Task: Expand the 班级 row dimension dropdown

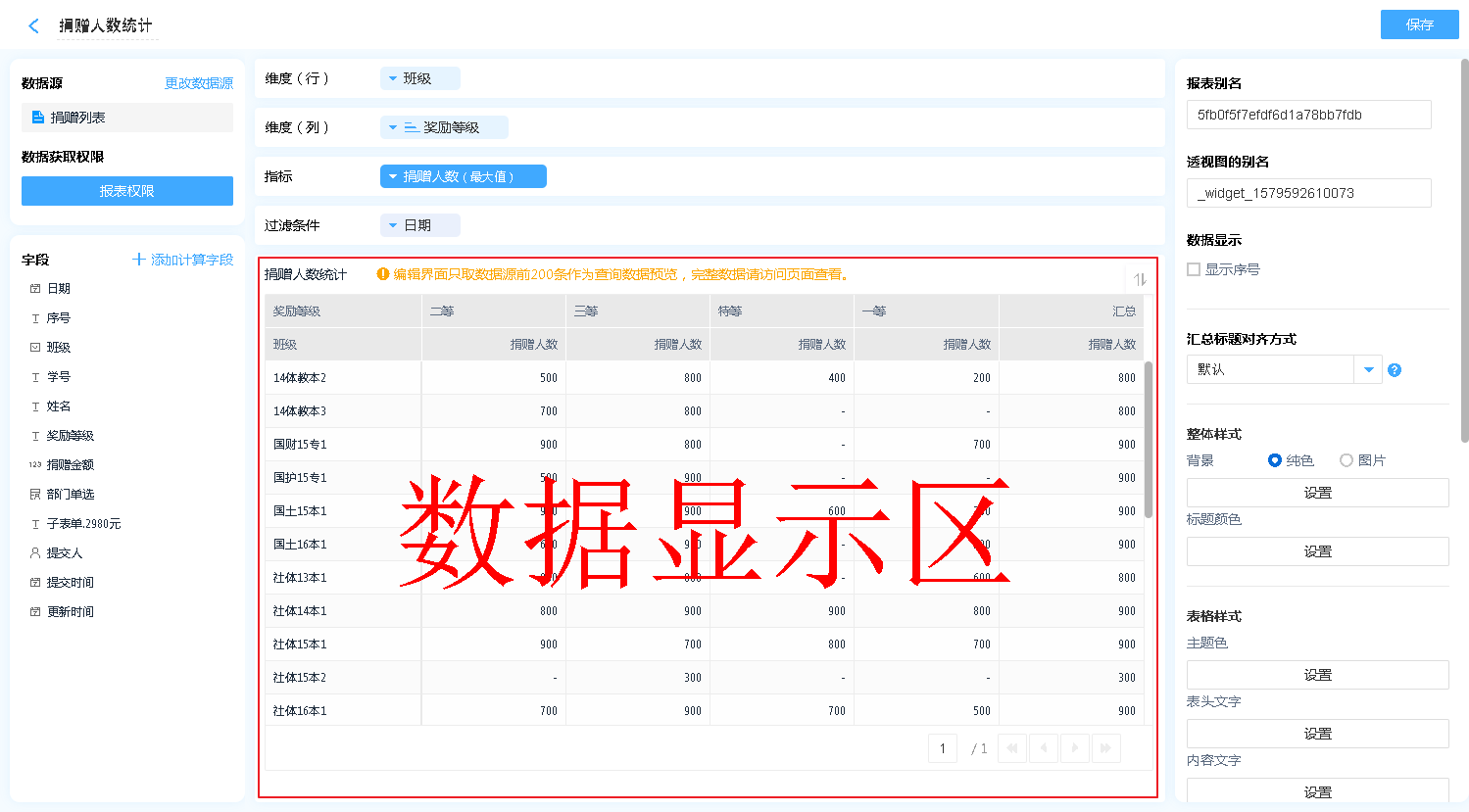Action: coord(393,78)
